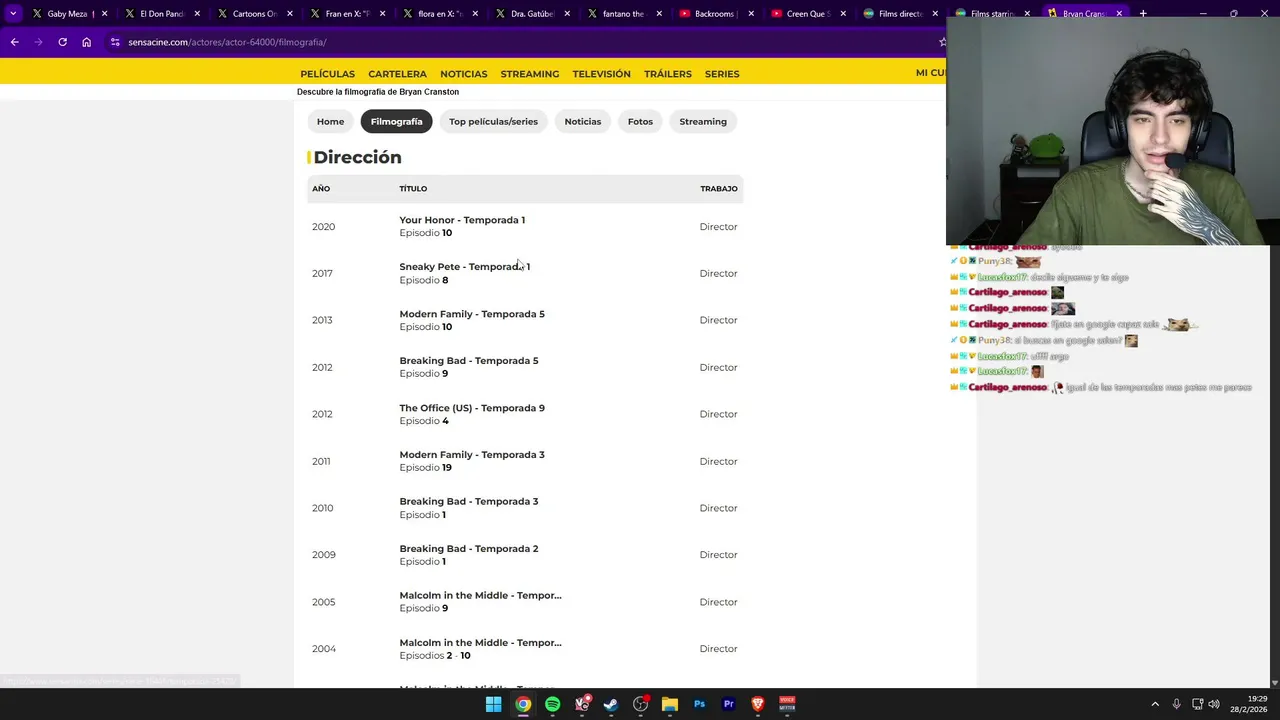Click the Director cell in the 2020 row
The image size is (1280, 720).
(x=718, y=227)
